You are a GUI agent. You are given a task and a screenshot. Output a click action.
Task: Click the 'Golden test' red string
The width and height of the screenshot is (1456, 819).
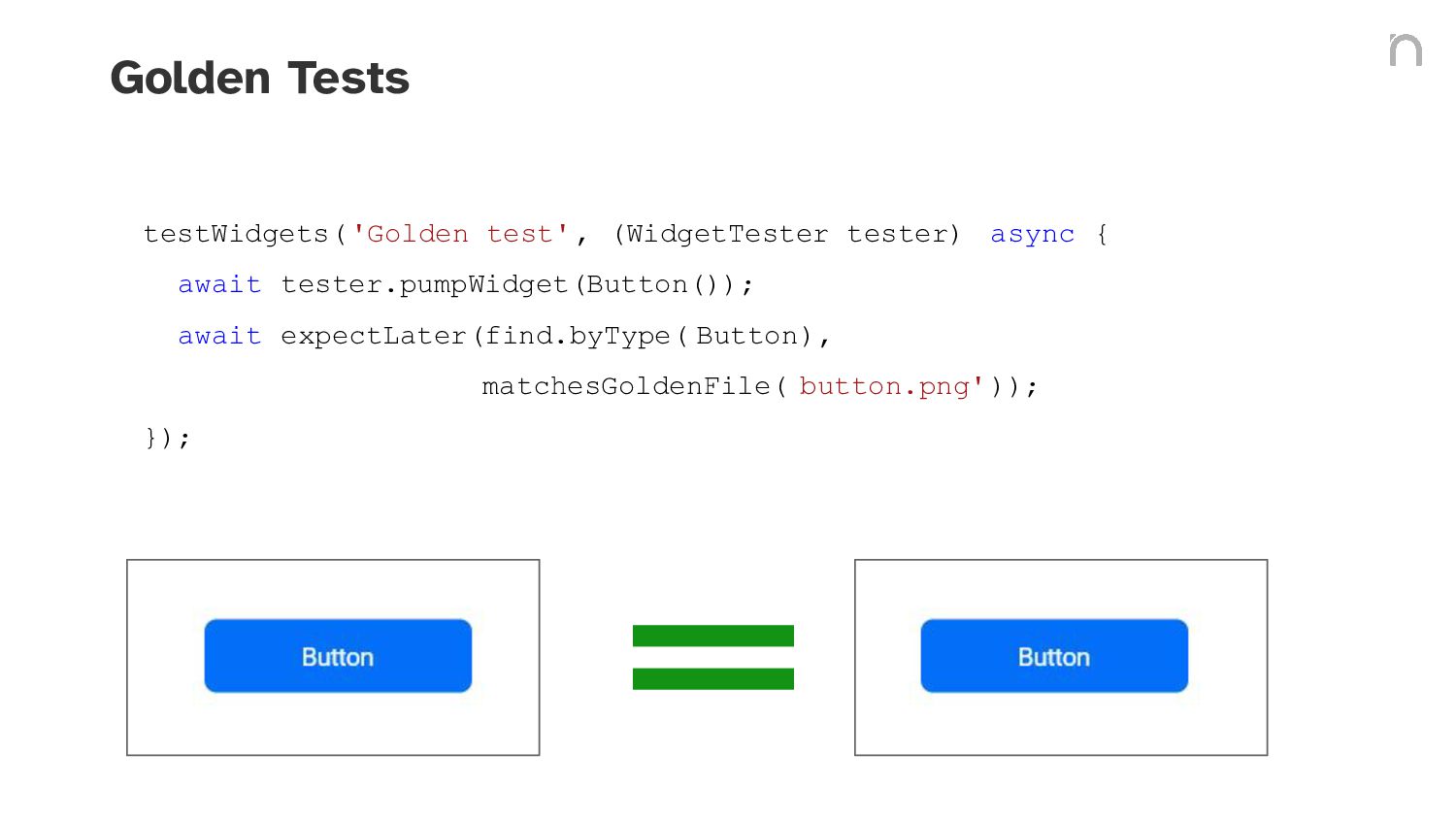pos(460,234)
